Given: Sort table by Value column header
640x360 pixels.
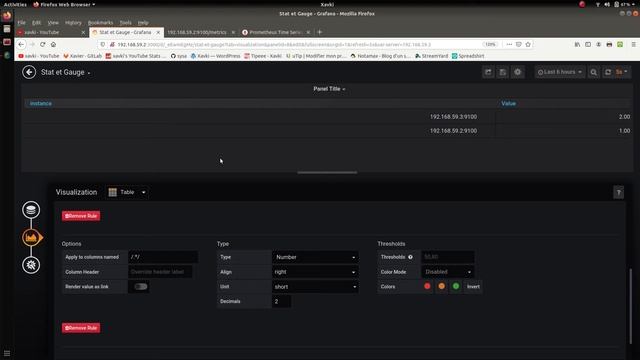Looking at the screenshot, I should tap(509, 104).
